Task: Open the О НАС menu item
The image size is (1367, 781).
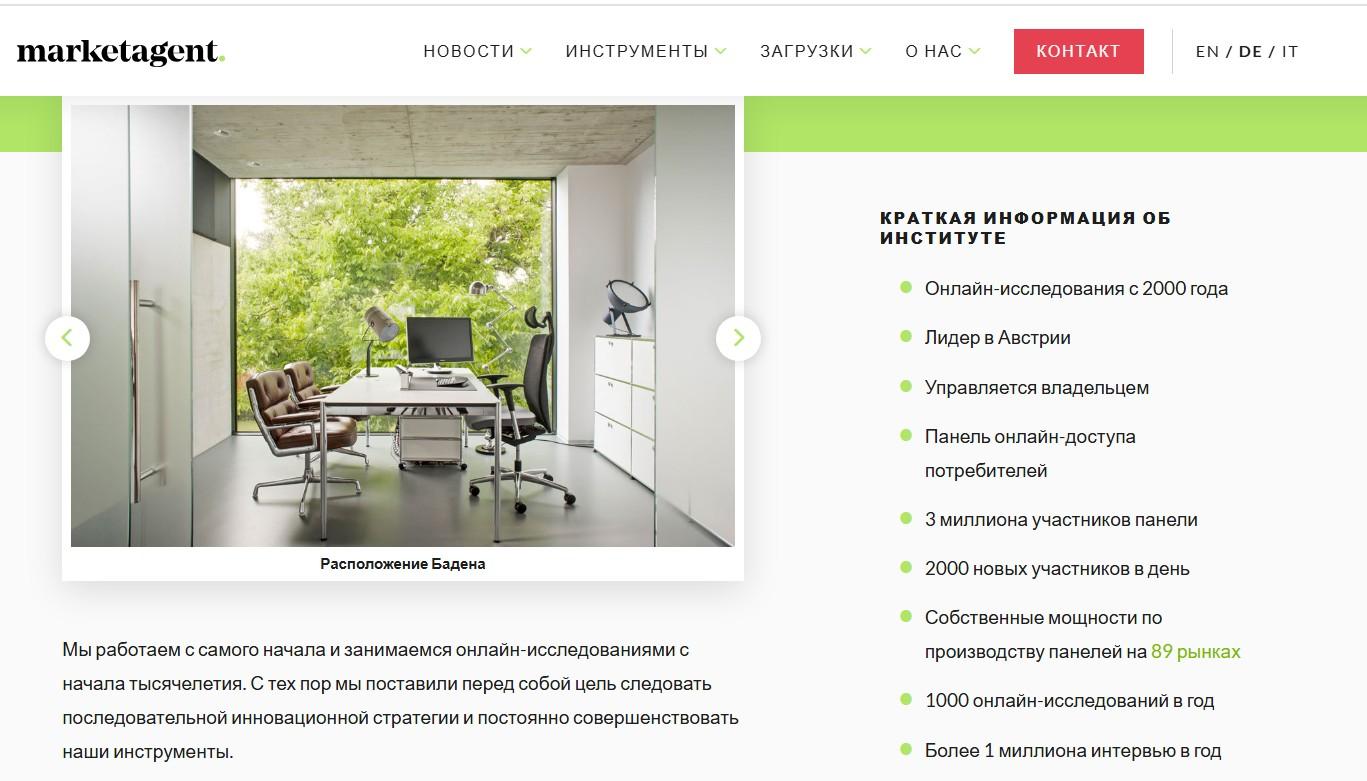Action: tap(934, 51)
